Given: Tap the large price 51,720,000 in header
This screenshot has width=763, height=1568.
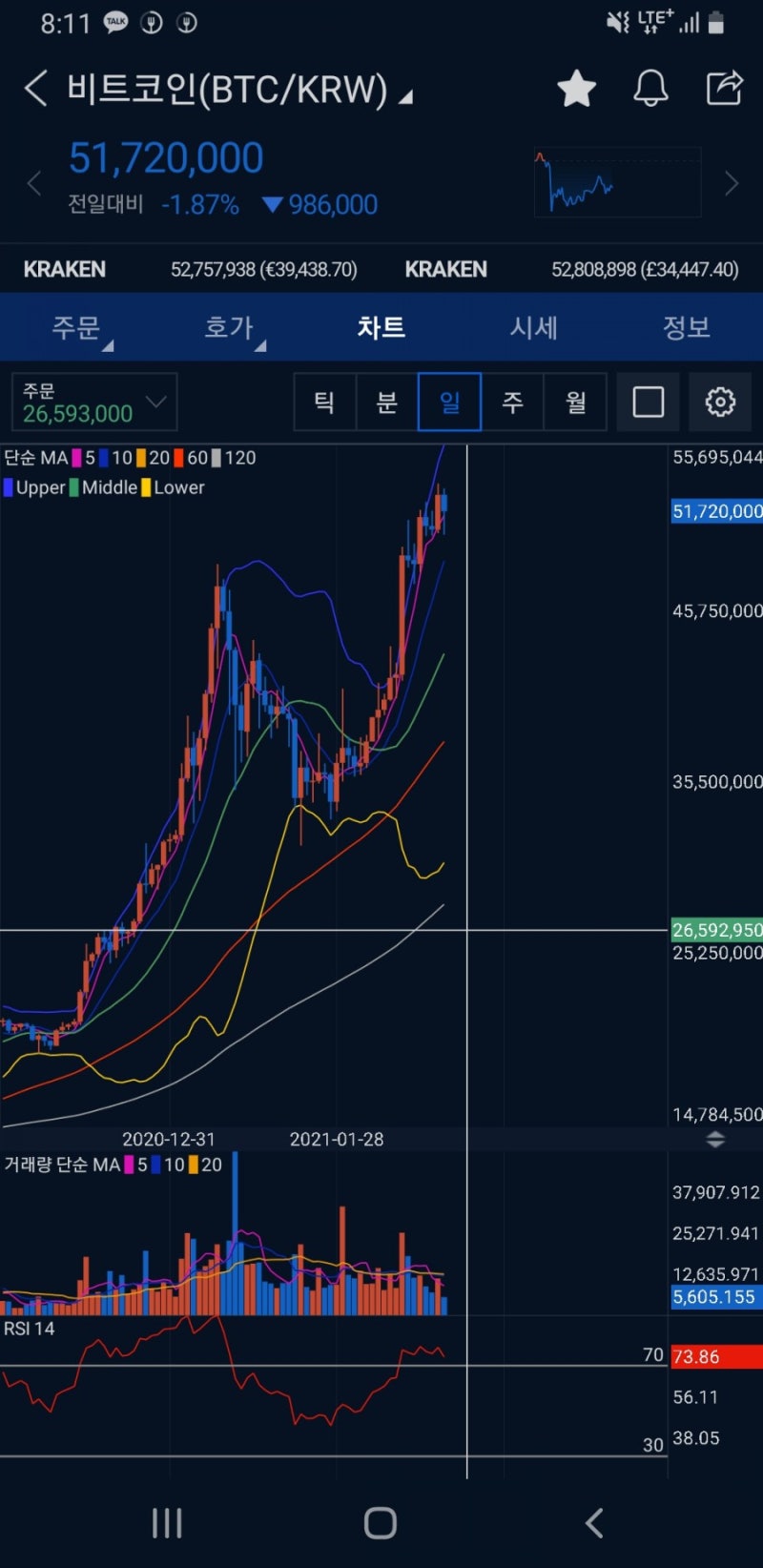Looking at the screenshot, I should pyautogui.click(x=166, y=158).
